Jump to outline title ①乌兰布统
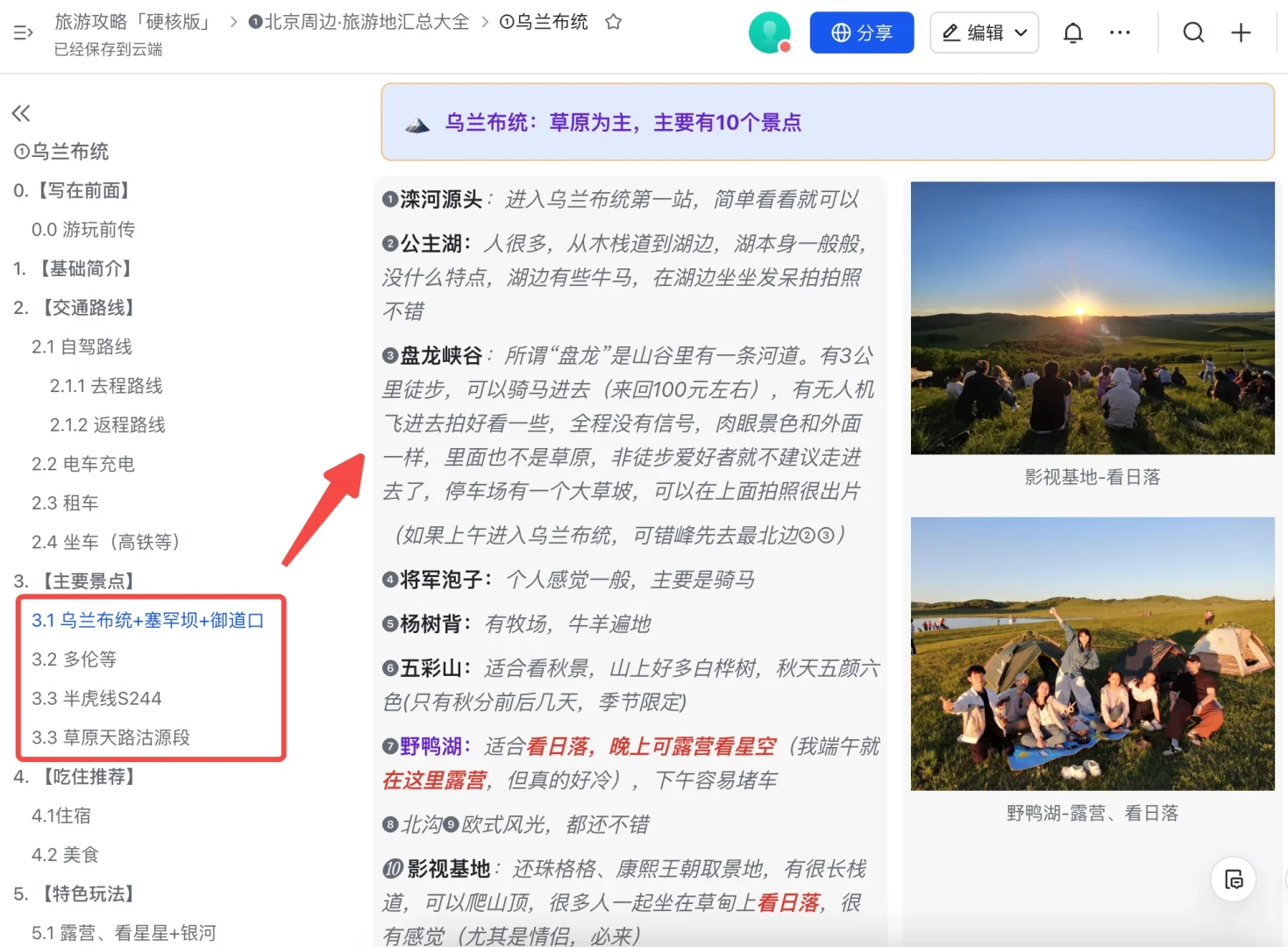The height and width of the screenshot is (947, 1288). pyautogui.click(x=61, y=152)
